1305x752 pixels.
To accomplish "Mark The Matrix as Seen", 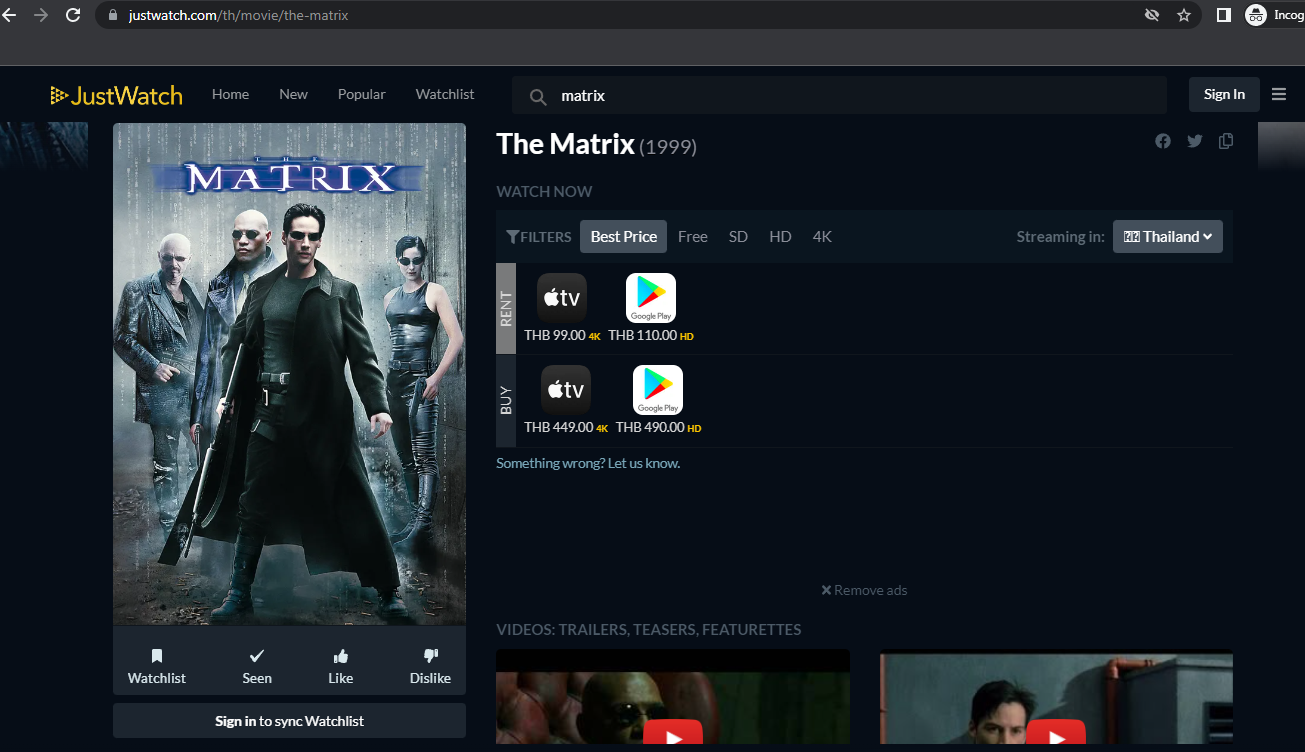I will point(257,666).
